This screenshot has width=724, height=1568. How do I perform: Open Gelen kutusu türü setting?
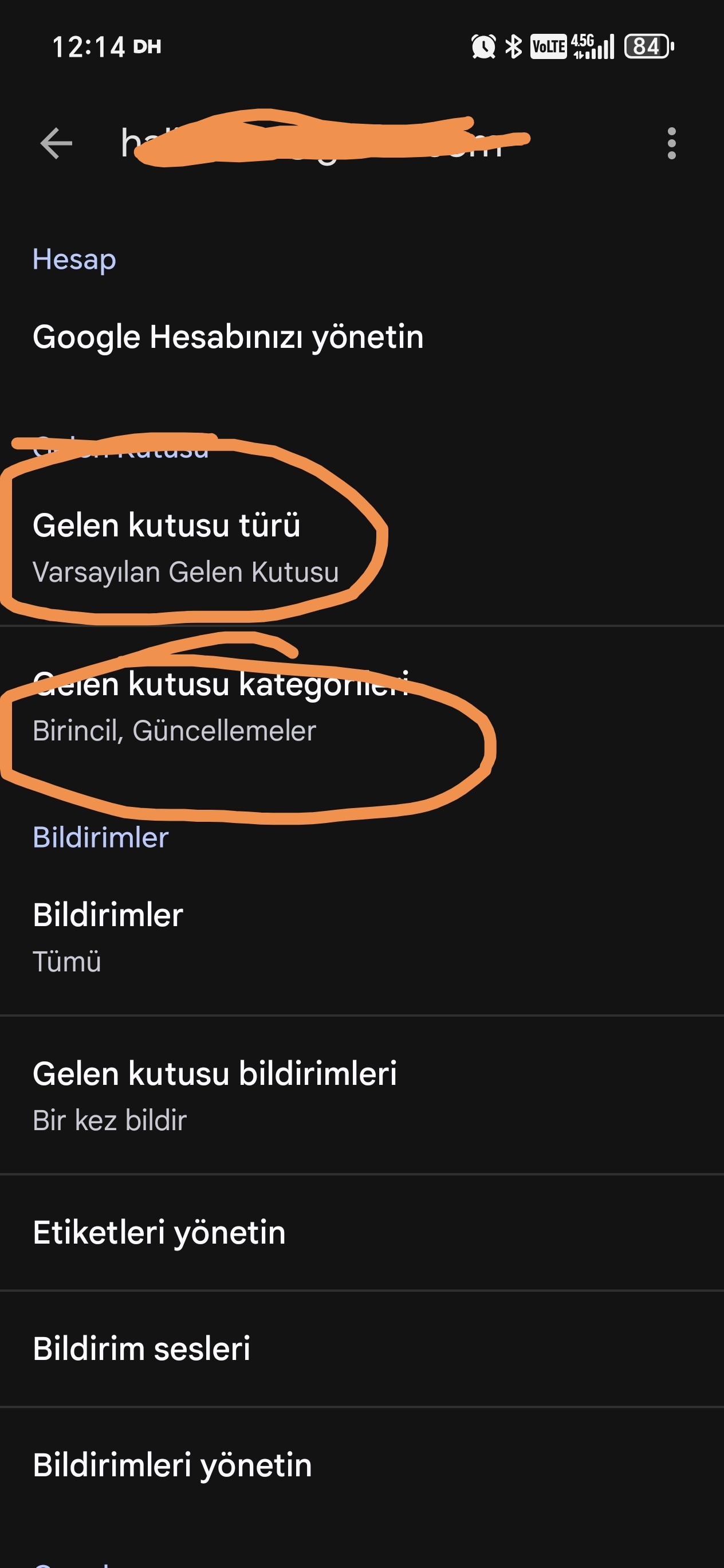(362, 547)
